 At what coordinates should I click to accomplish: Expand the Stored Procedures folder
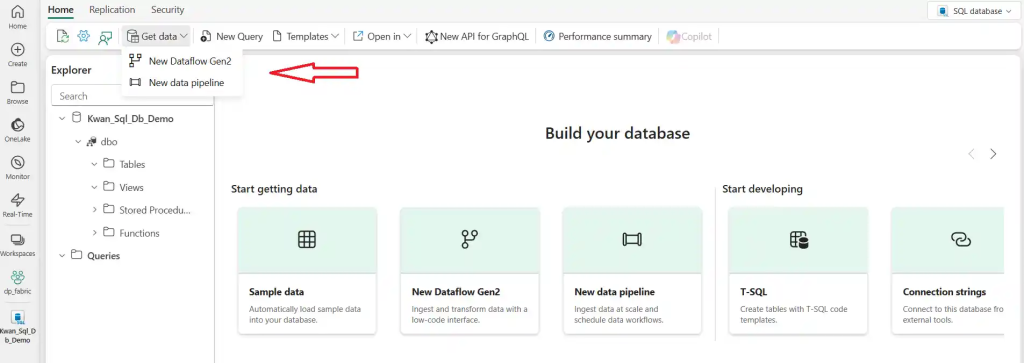94,210
